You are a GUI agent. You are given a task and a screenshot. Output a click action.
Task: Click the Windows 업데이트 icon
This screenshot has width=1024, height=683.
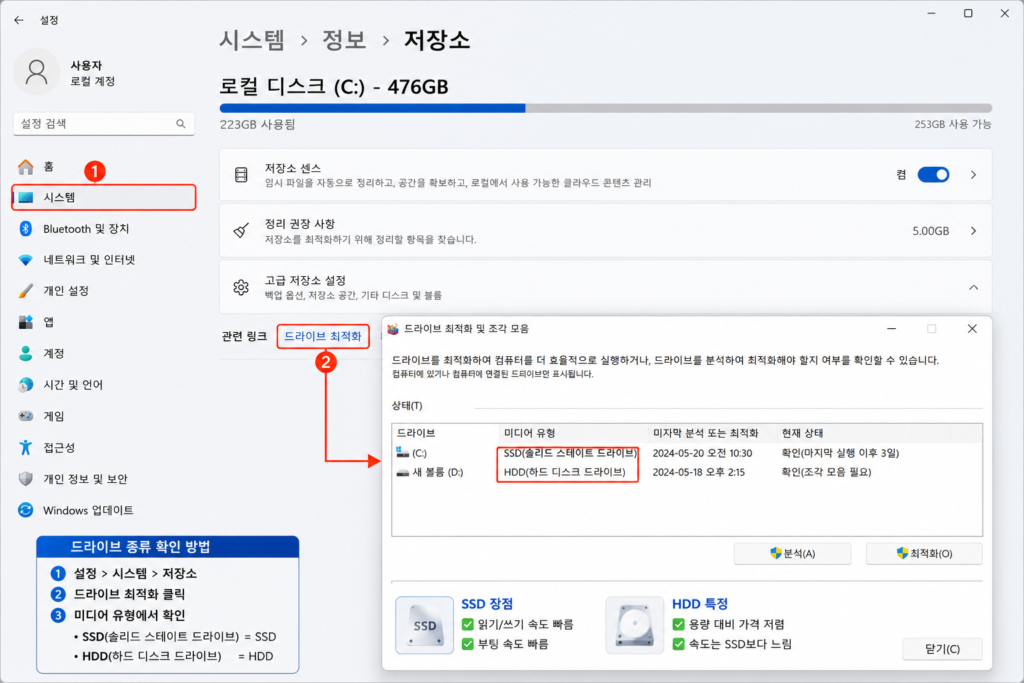point(25,510)
